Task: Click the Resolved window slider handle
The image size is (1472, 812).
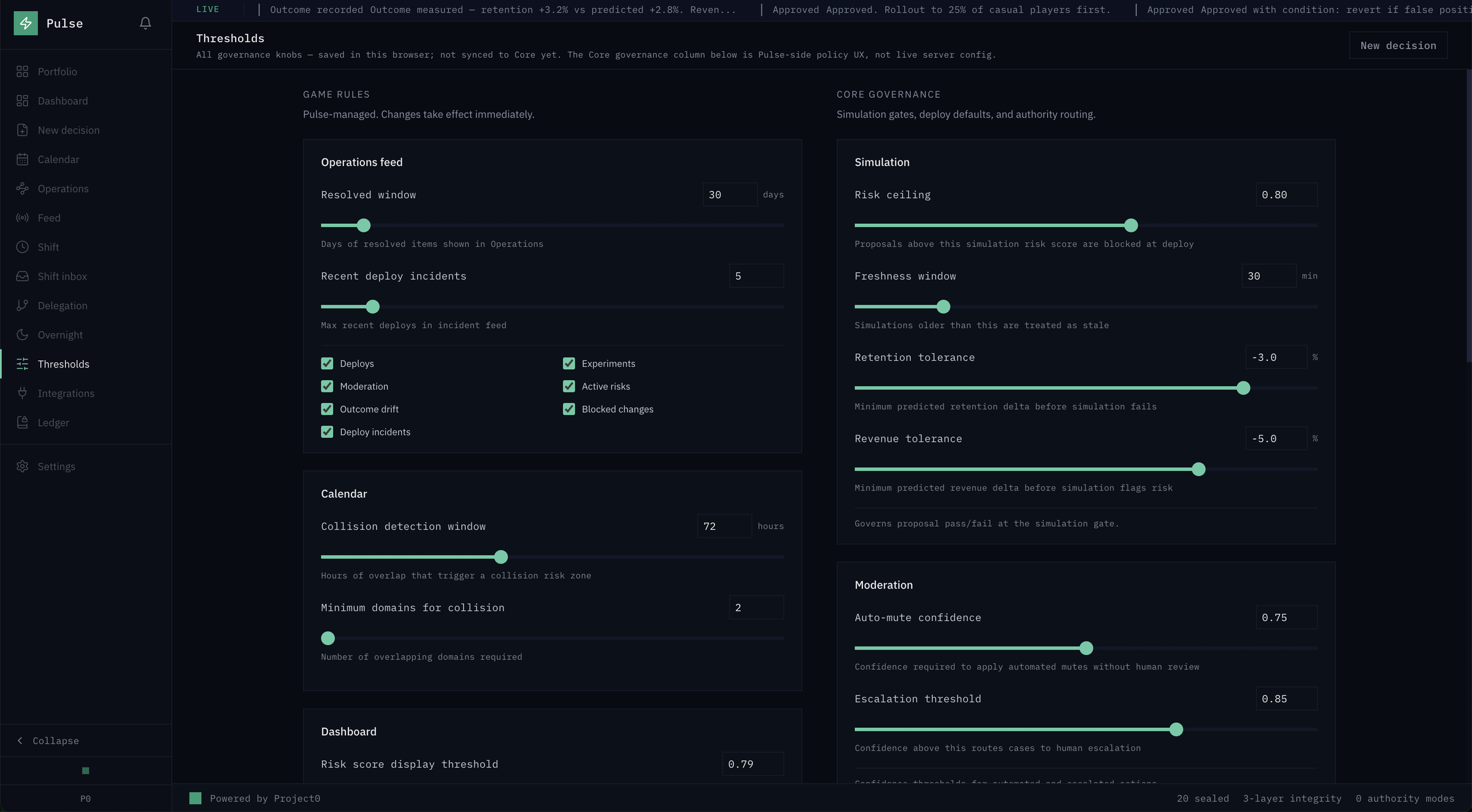Action: (364, 225)
